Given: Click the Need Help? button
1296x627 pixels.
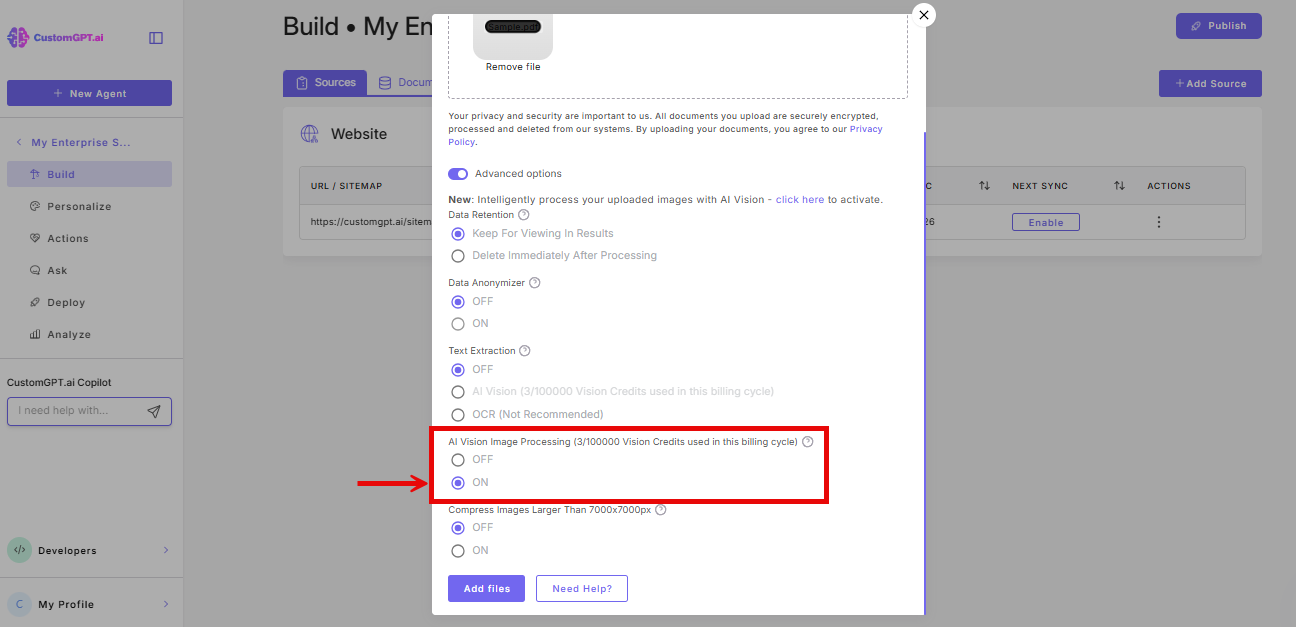Looking at the screenshot, I should 582,589.
